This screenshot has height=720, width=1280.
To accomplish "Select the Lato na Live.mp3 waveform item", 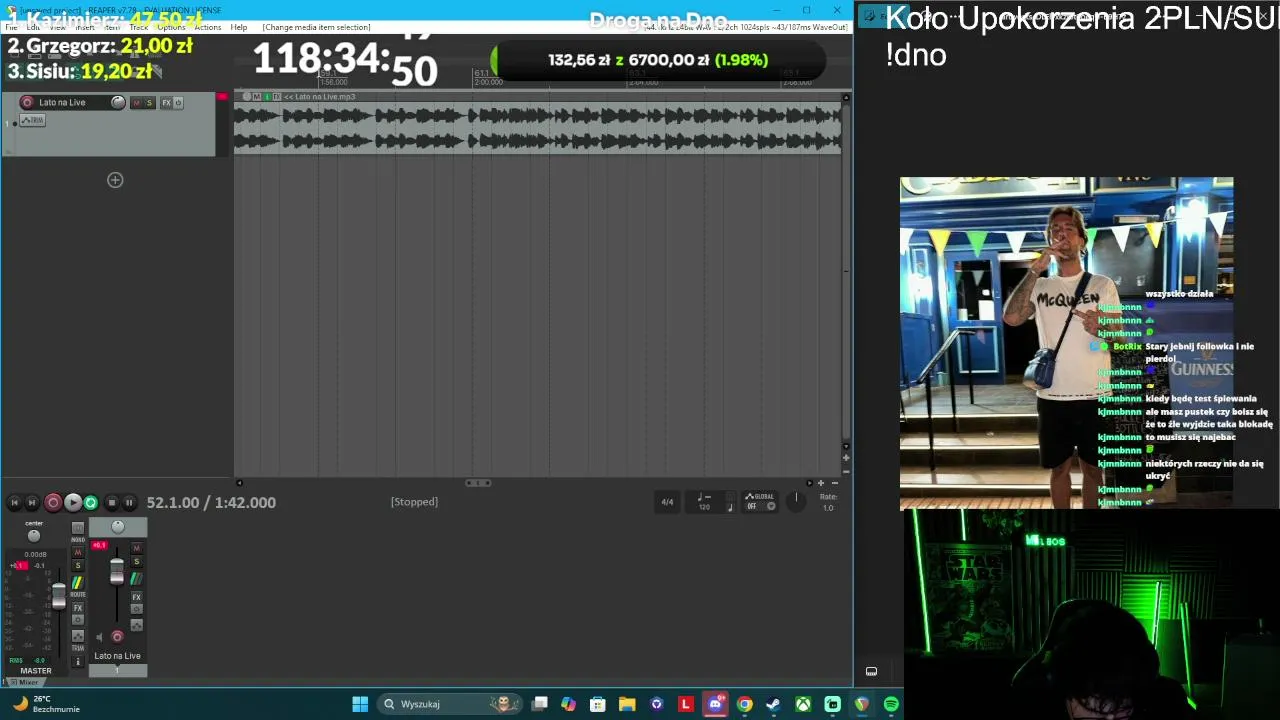I will point(538,130).
